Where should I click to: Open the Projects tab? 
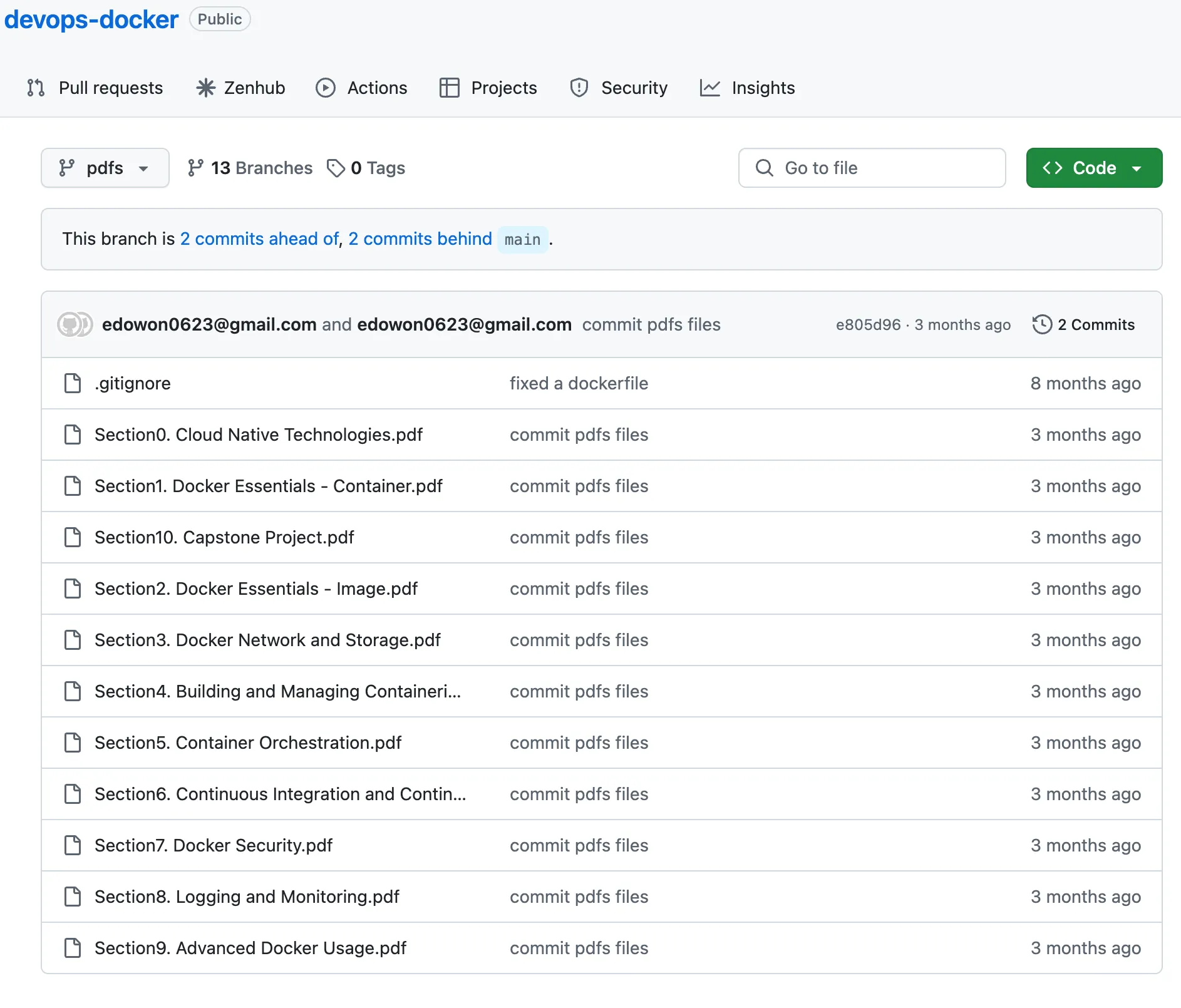pos(488,88)
